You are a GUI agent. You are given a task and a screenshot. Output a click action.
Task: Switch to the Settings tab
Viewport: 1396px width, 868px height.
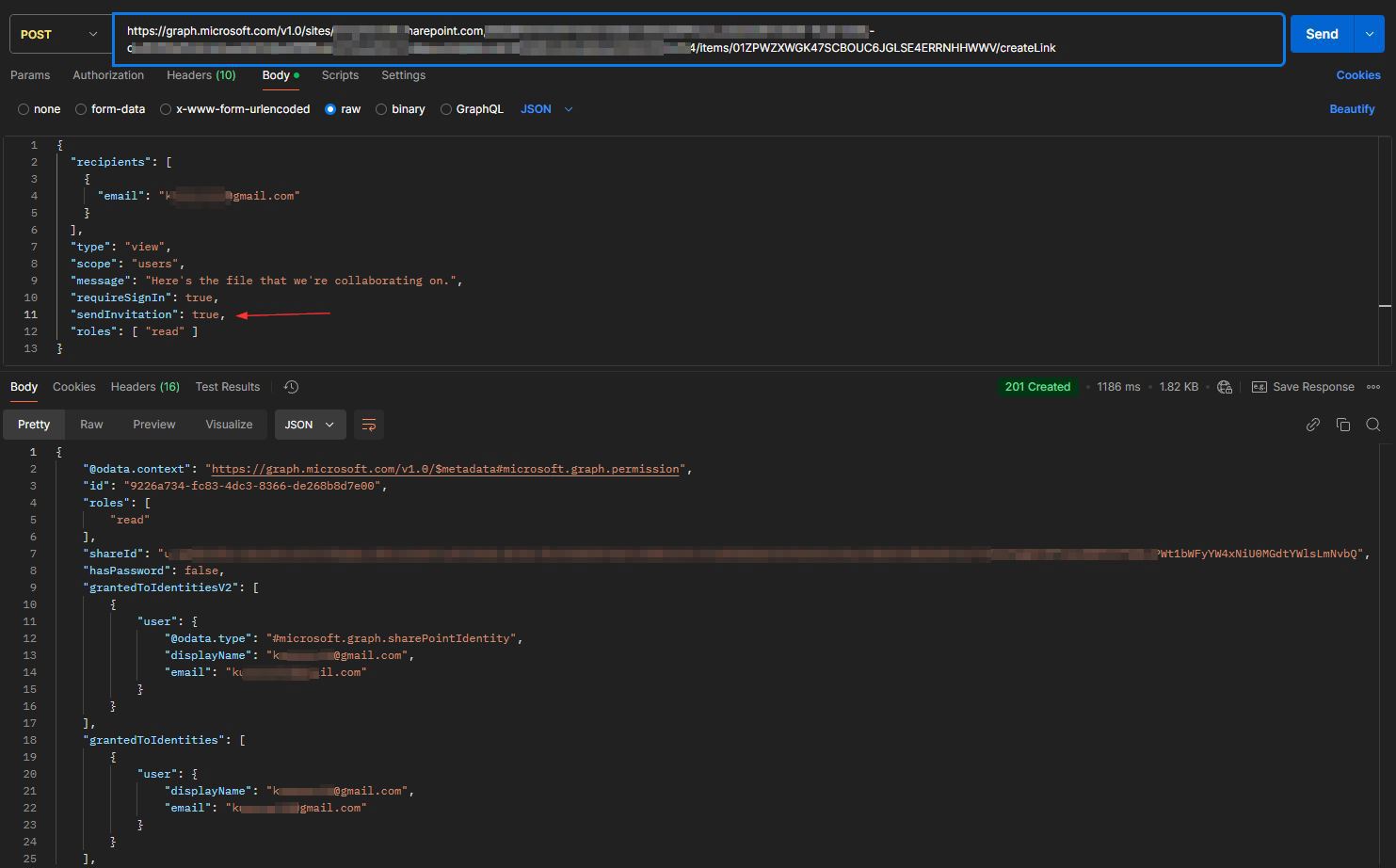pos(403,75)
